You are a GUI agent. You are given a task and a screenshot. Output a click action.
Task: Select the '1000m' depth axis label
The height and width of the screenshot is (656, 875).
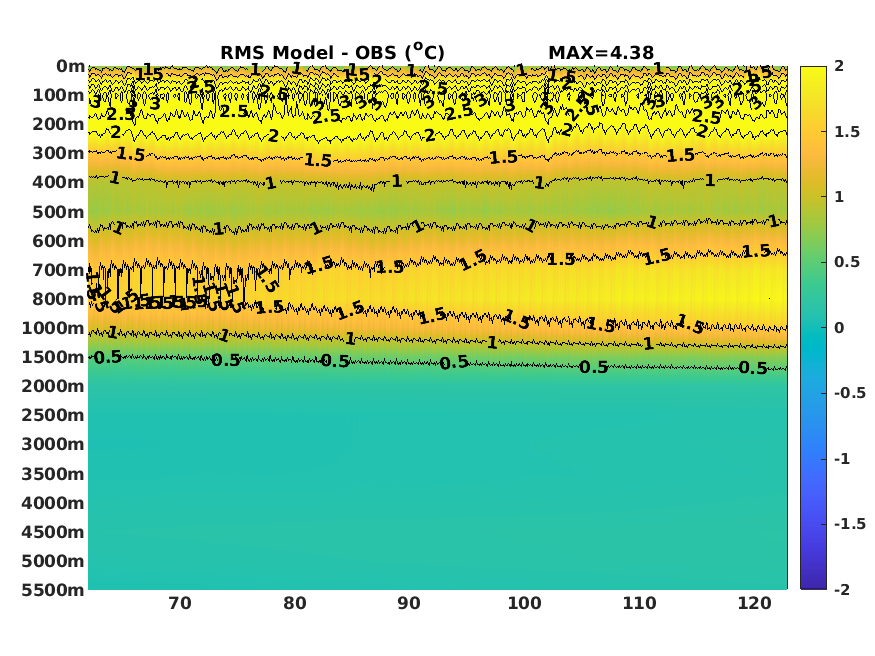53,328
